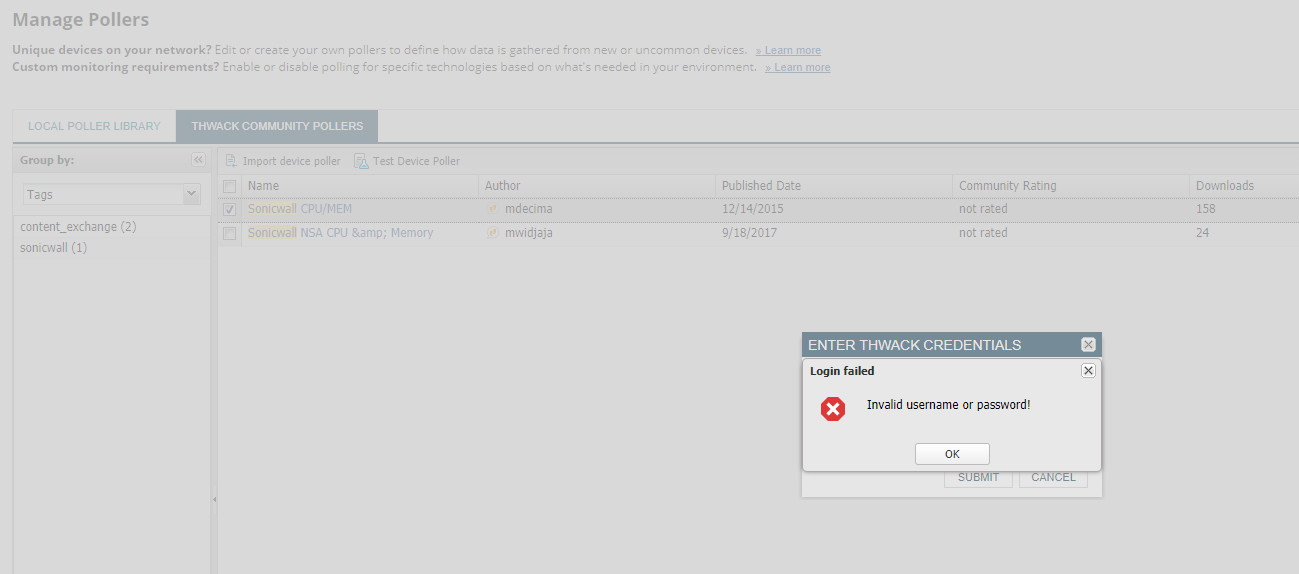Viewport: 1299px width, 574px height.
Task: Click the left panel splitter collapse handle
Action: point(214,499)
